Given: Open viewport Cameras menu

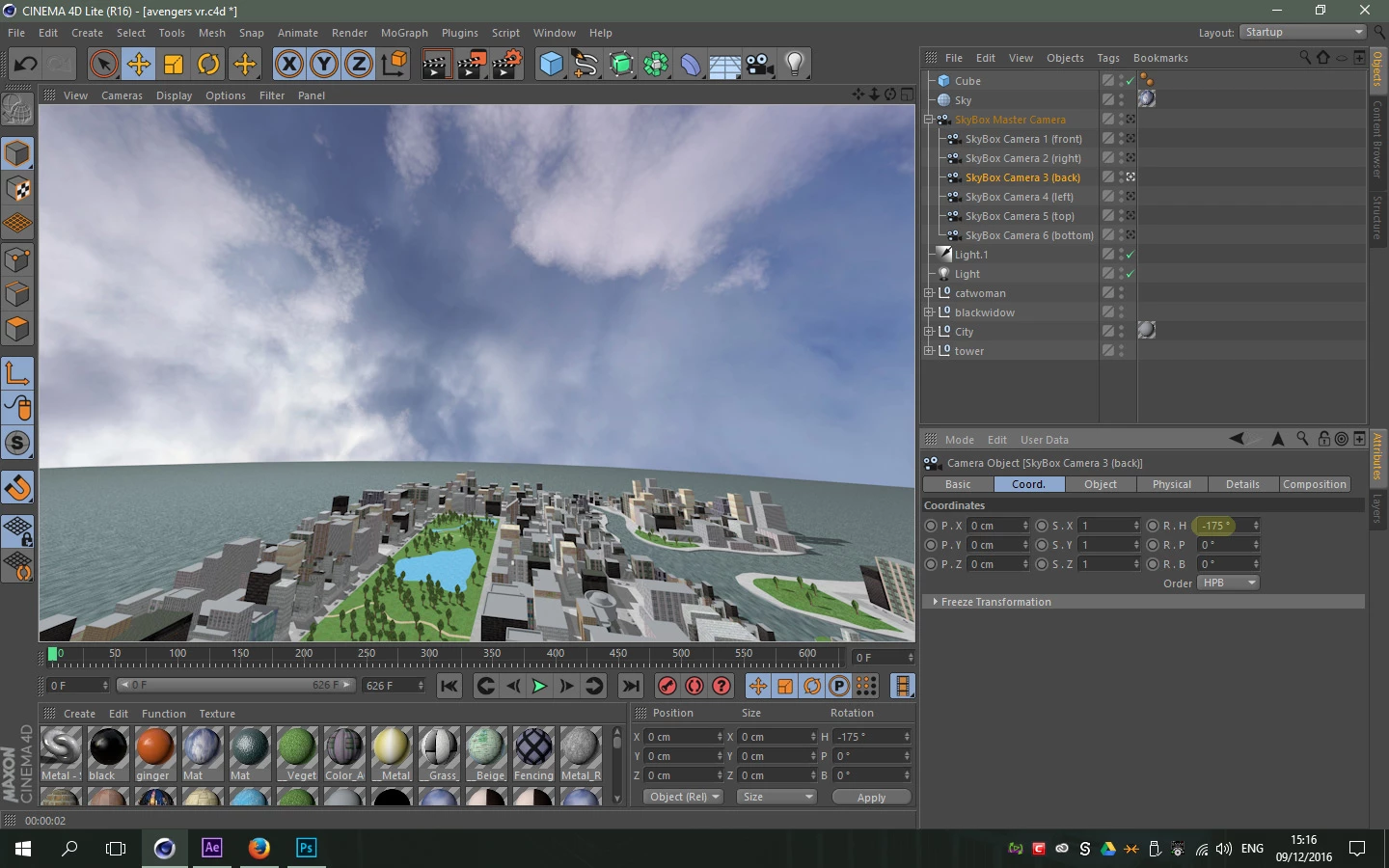Looking at the screenshot, I should click(122, 95).
